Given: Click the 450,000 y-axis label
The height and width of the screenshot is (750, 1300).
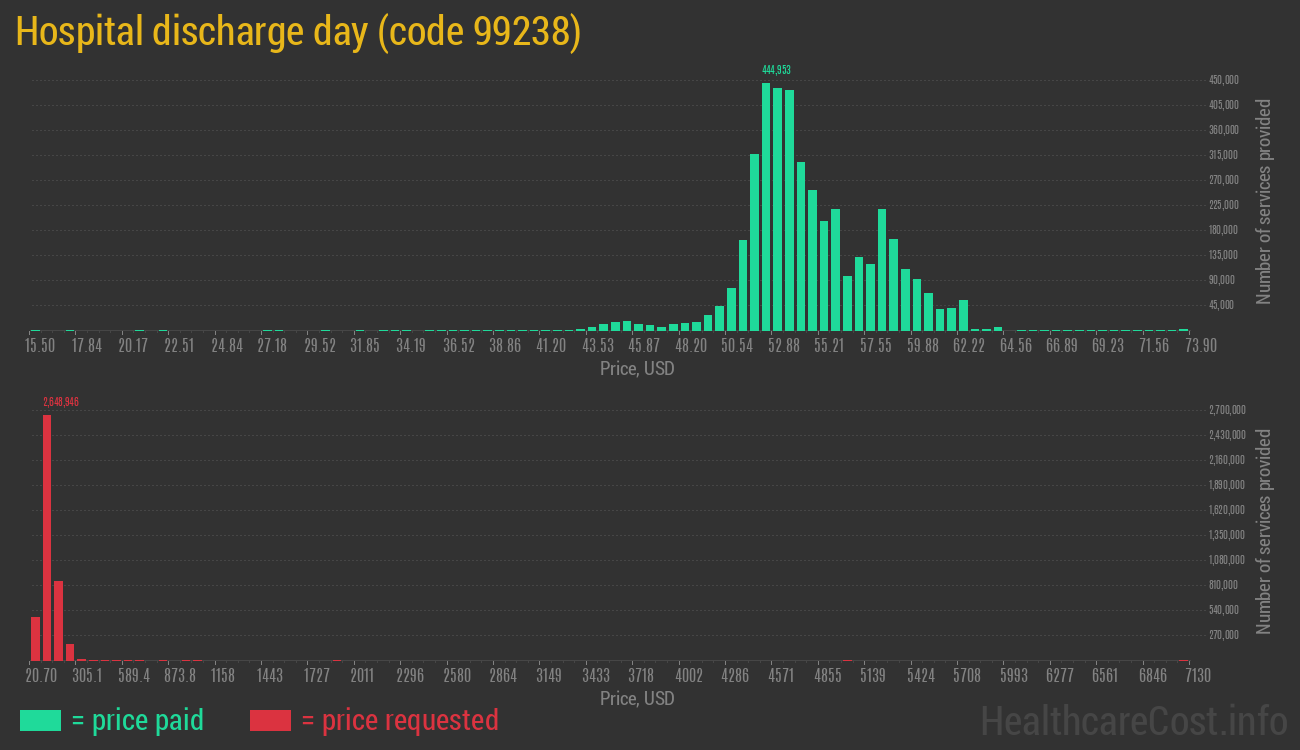Looking at the screenshot, I should pyautogui.click(x=1224, y=80).
